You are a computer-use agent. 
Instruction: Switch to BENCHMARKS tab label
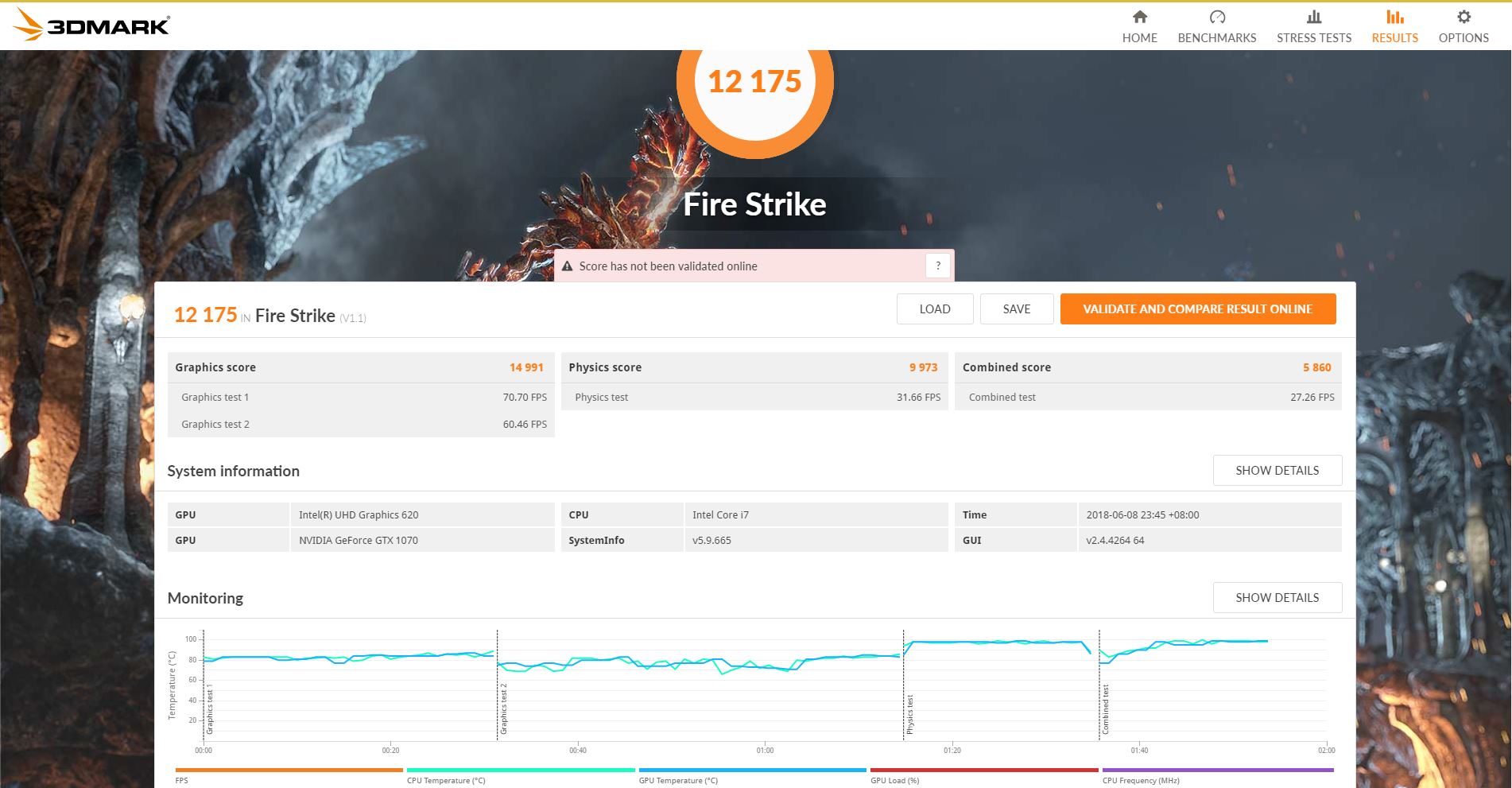tap(1217, 37)
